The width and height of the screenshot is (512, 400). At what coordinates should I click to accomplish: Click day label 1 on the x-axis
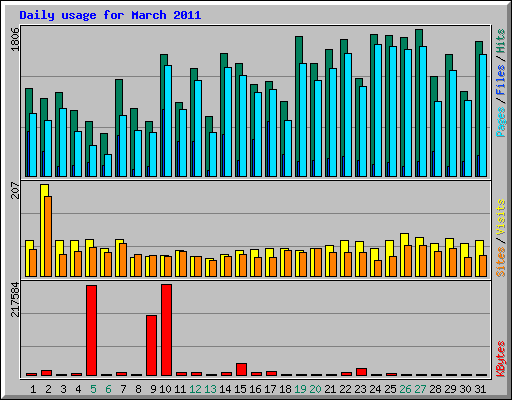coord(33,389)
